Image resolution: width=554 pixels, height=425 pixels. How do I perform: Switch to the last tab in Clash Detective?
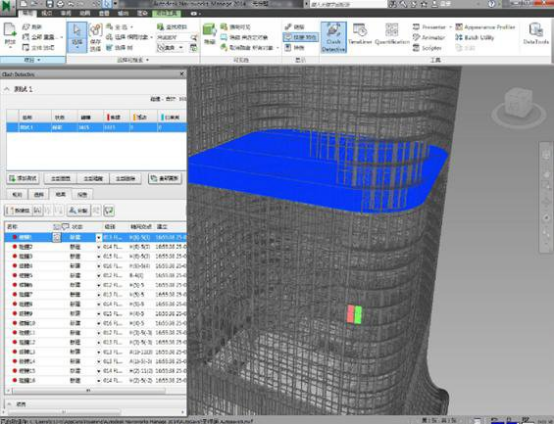(82, 195)
